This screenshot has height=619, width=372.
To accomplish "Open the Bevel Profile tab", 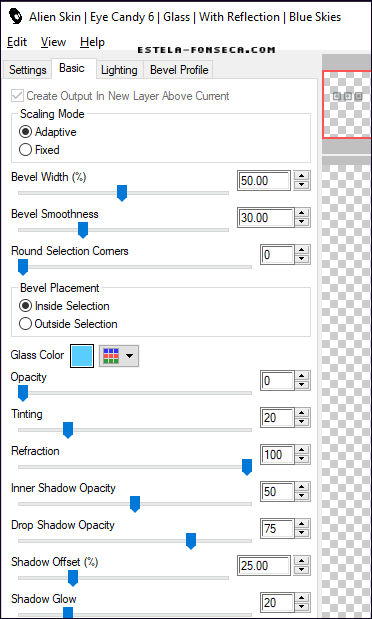I will point(179,70).
